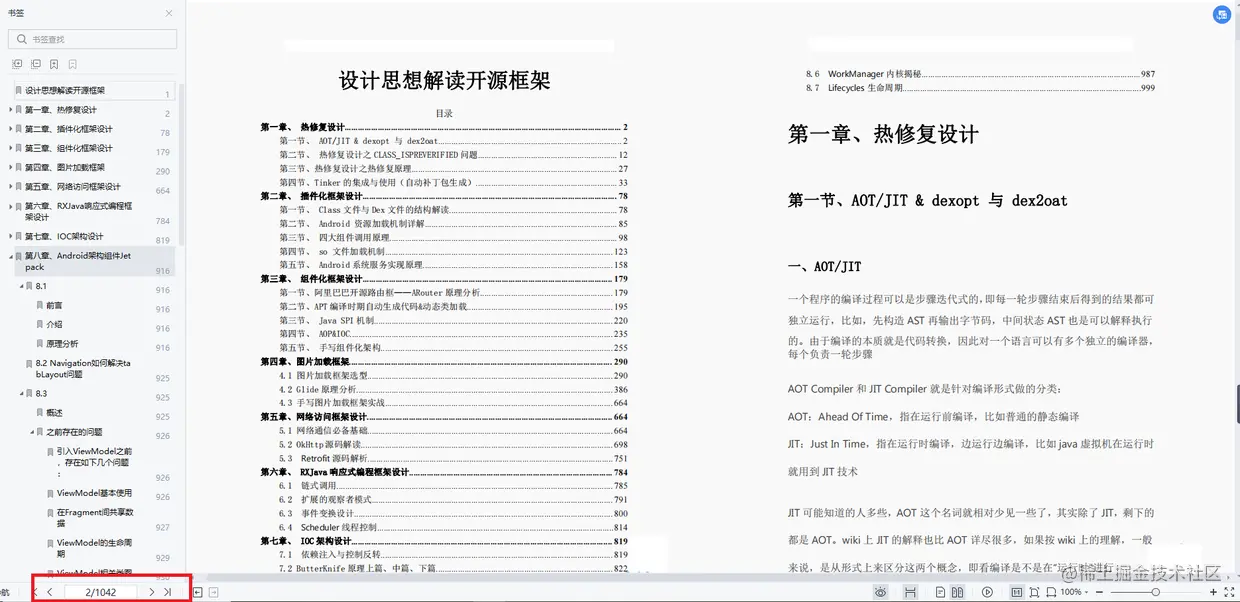This screenshot has height=602, width=1240.
Task: Open 在Fragment间共享数据 bookmark
Action: pos(95,517)
